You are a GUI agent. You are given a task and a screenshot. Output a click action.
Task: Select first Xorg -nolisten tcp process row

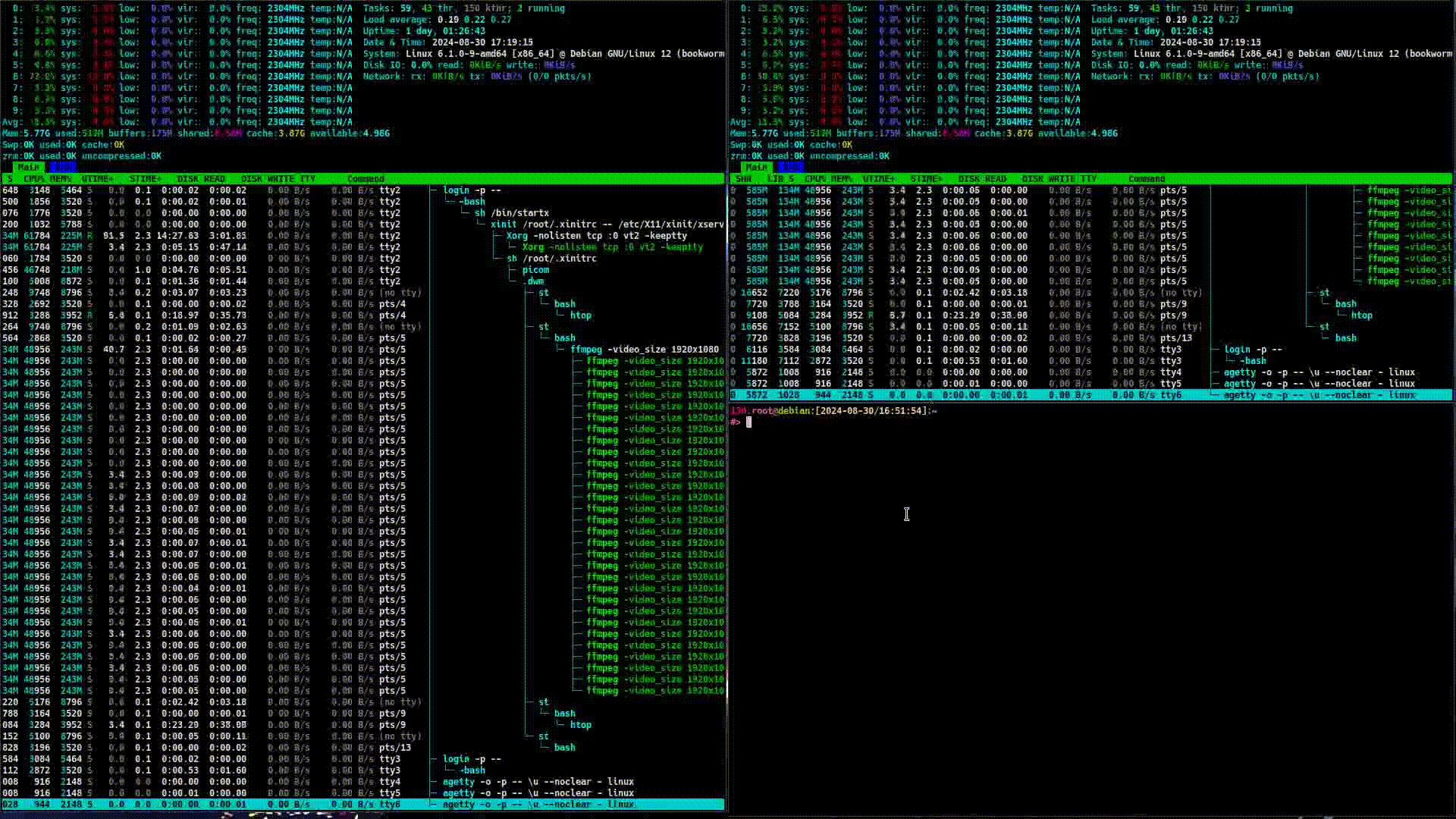[595, 236]
